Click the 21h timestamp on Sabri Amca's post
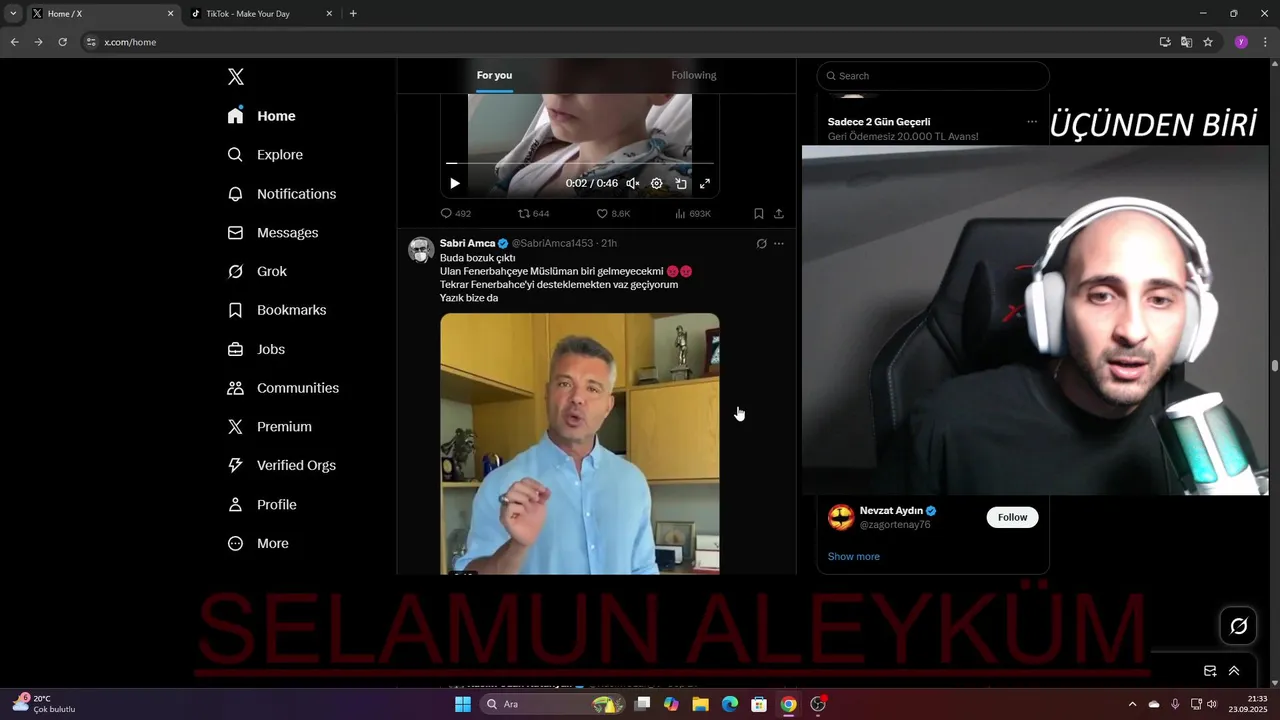This screenshot has width=1280, height=720. coord(609,244)
